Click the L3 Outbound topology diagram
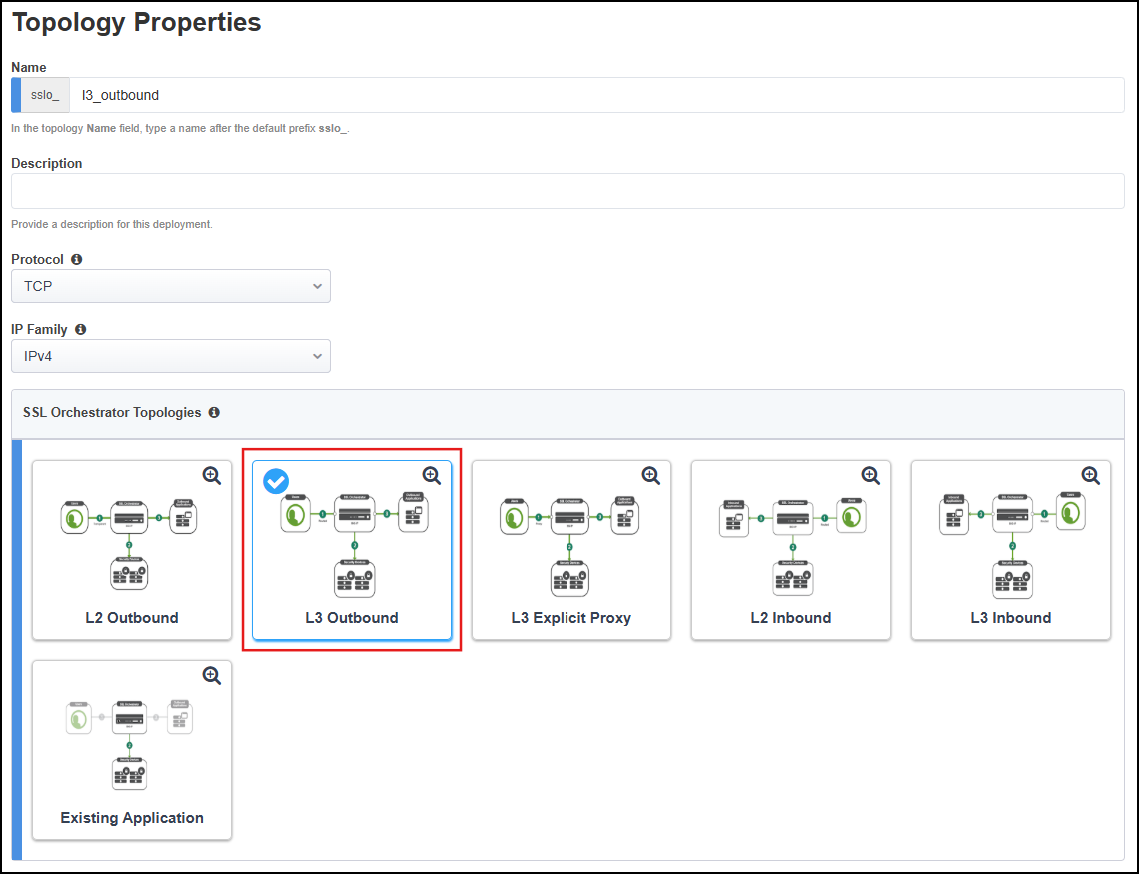The image size is (1139, 874). pyautogui.click(x=354, y=545)
